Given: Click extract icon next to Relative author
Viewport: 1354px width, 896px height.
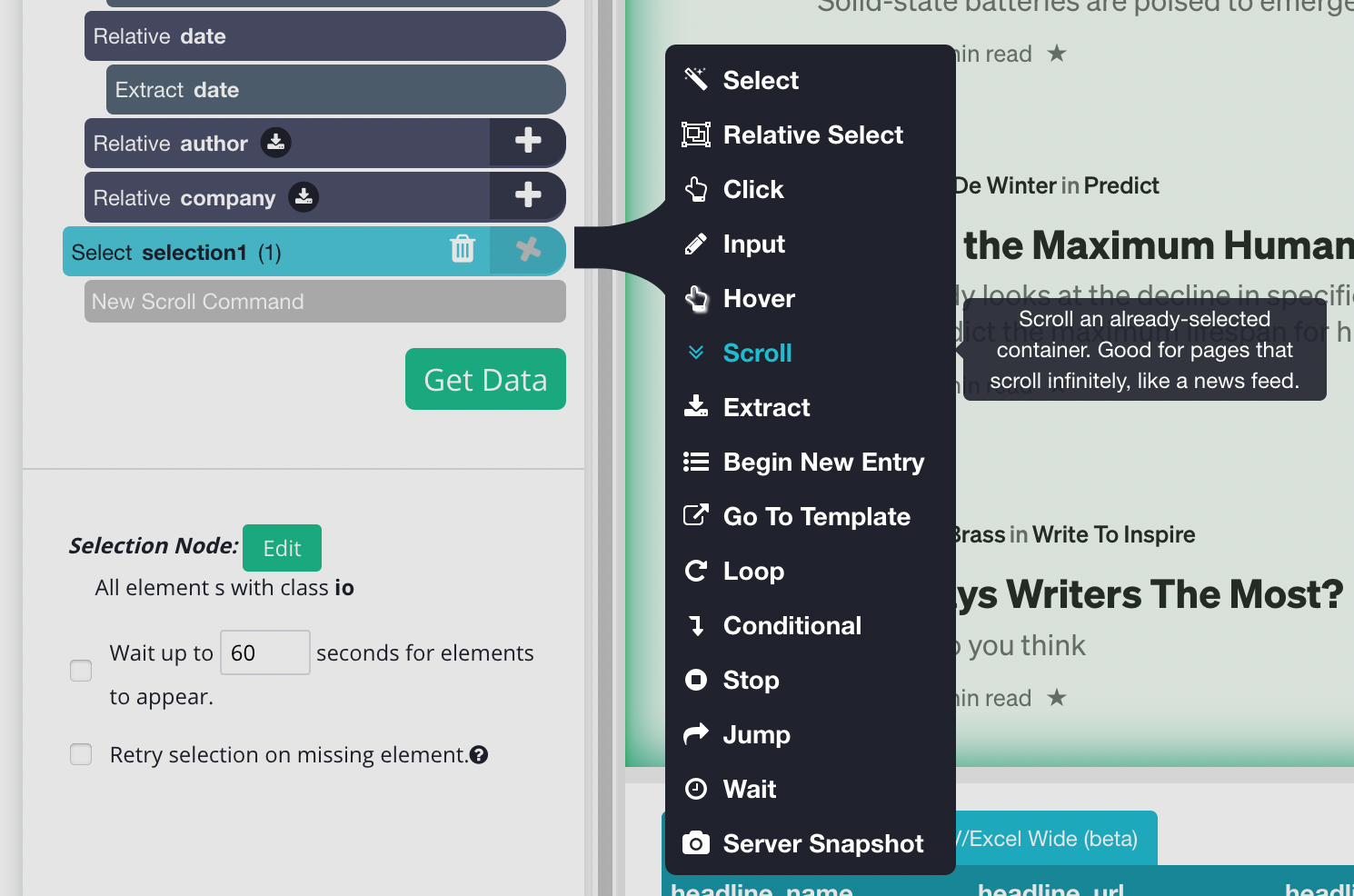Looking at the screenshot, I should tap(276, 143).
